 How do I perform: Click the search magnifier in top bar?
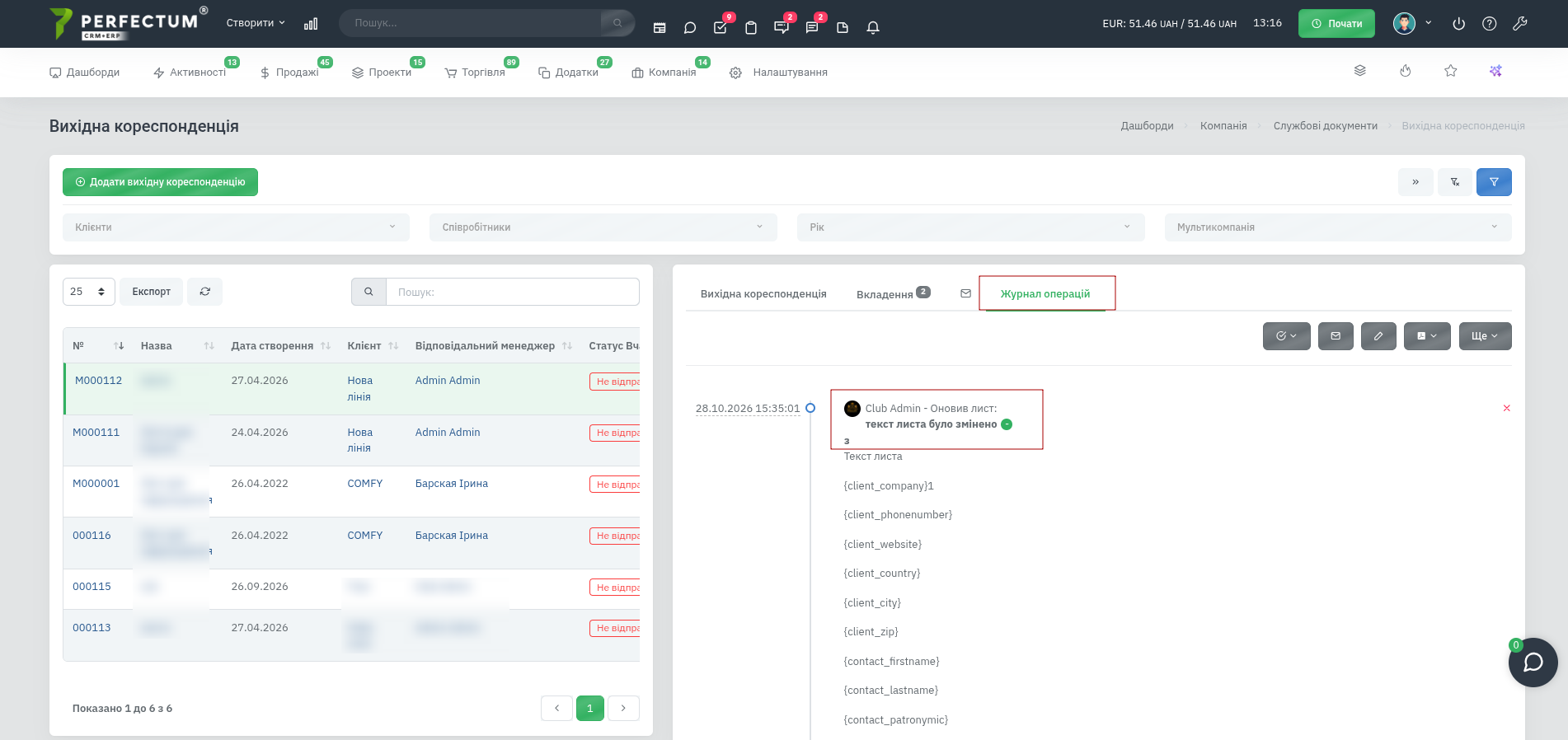tap(617, 23)
